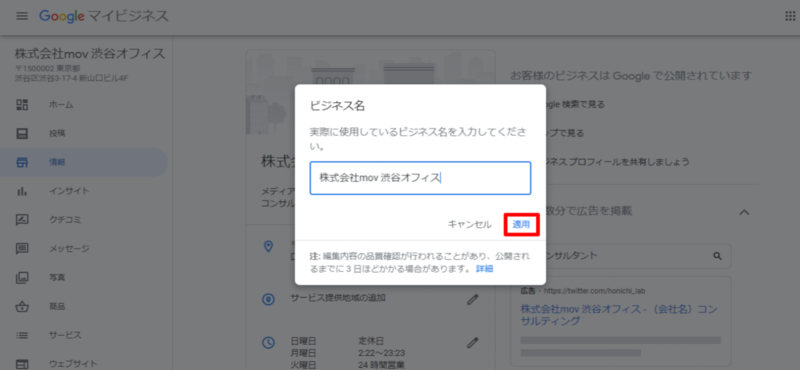Click the ビジネス名 text input field
Image resolution: width=800 pixels, height=370 pixels.
(x=420, y=178)
